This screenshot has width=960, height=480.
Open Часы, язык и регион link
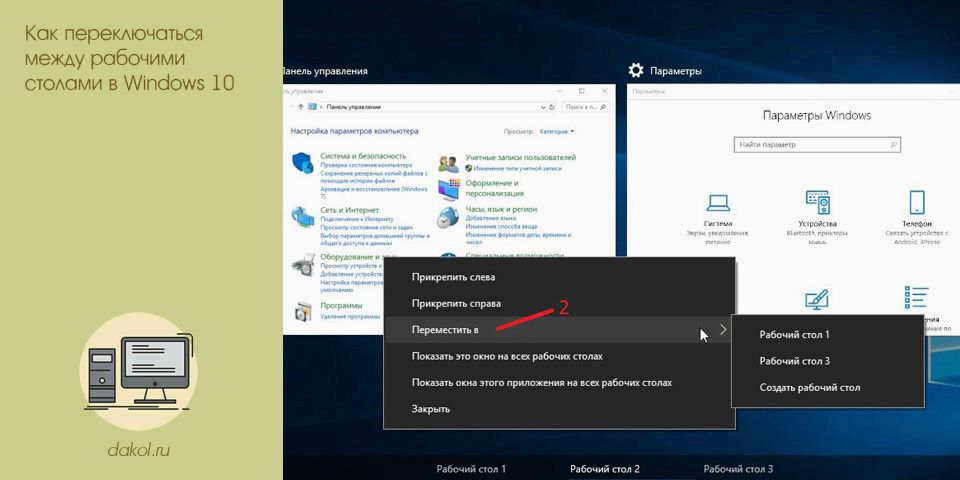coord(501,209)
